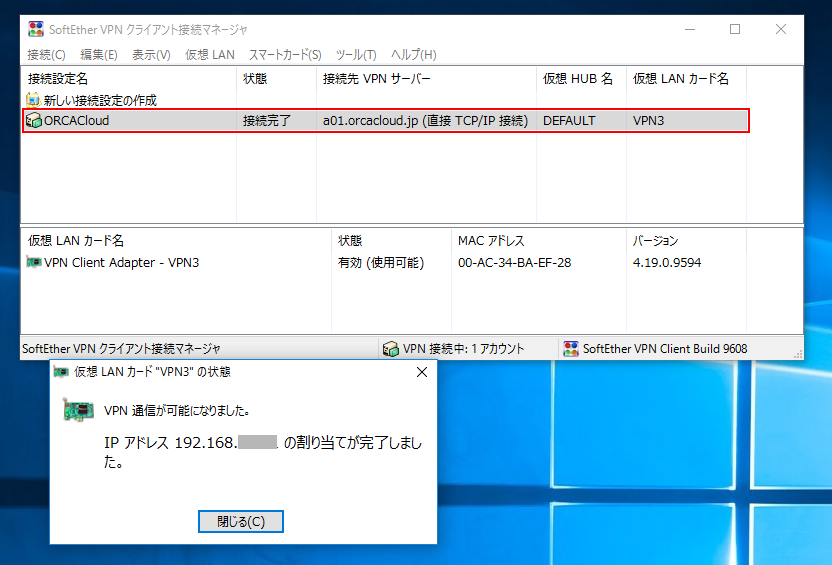Viewport: 832px width, 565px height.
Task: Select the ORCACloud connection name
Action: (76, 120)
